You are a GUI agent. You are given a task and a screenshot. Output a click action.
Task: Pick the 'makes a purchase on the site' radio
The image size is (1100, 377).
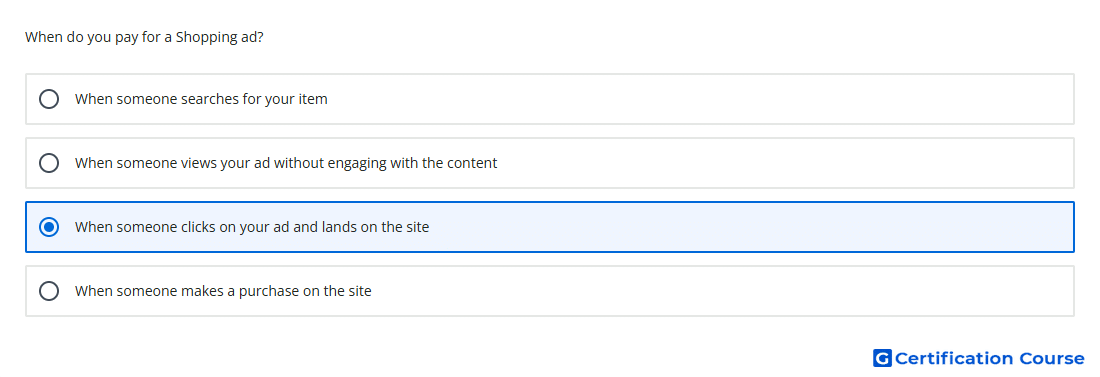(49, 291)
